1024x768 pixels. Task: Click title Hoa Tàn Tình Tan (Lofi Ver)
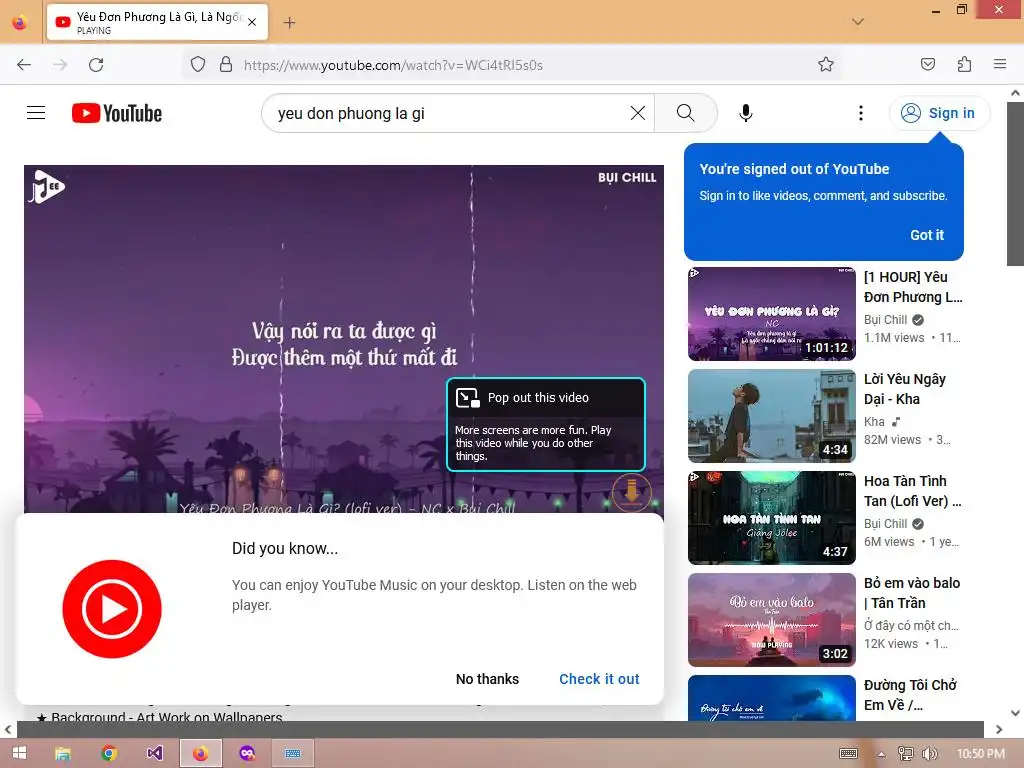(912, 491)
